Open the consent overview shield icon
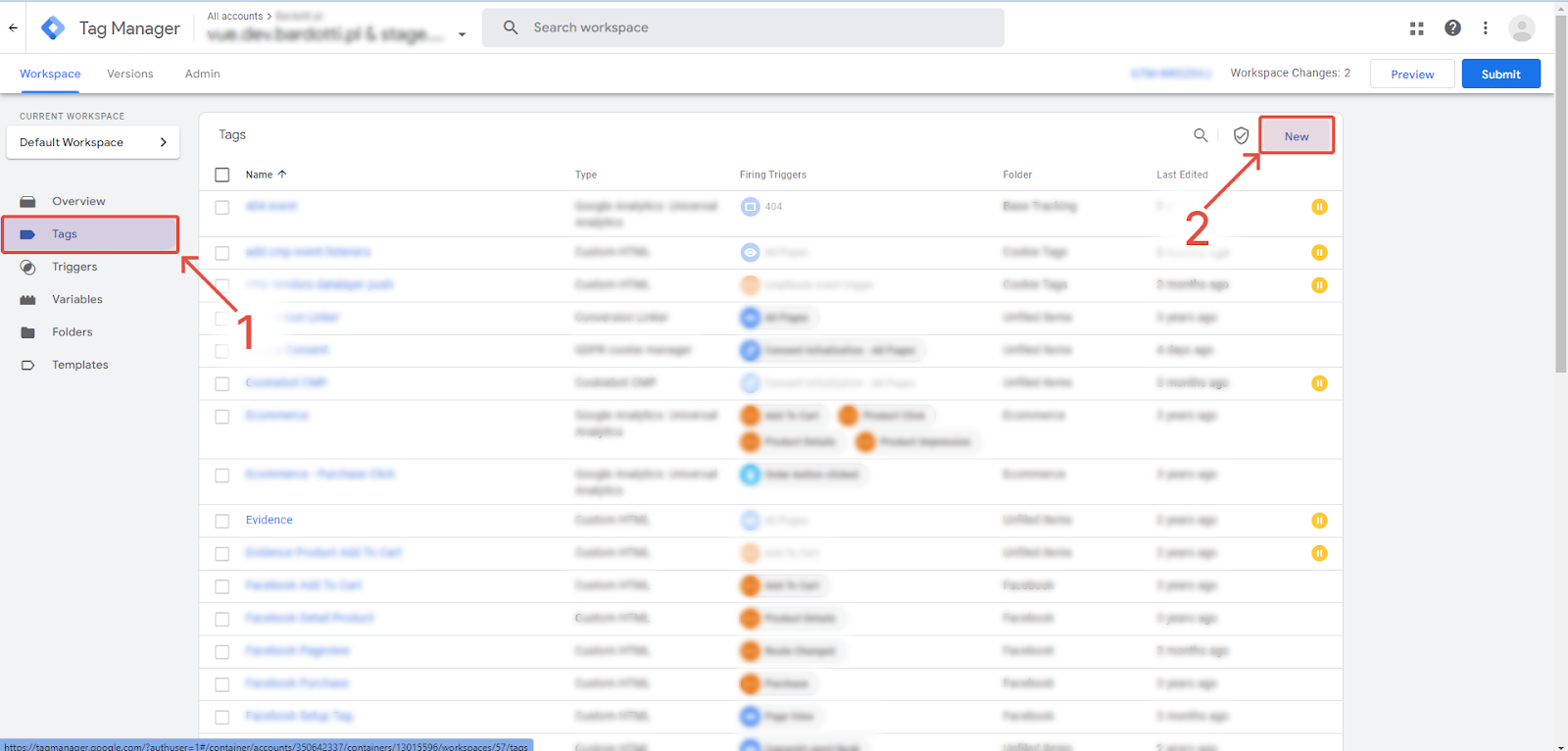 pos(1241,135)
